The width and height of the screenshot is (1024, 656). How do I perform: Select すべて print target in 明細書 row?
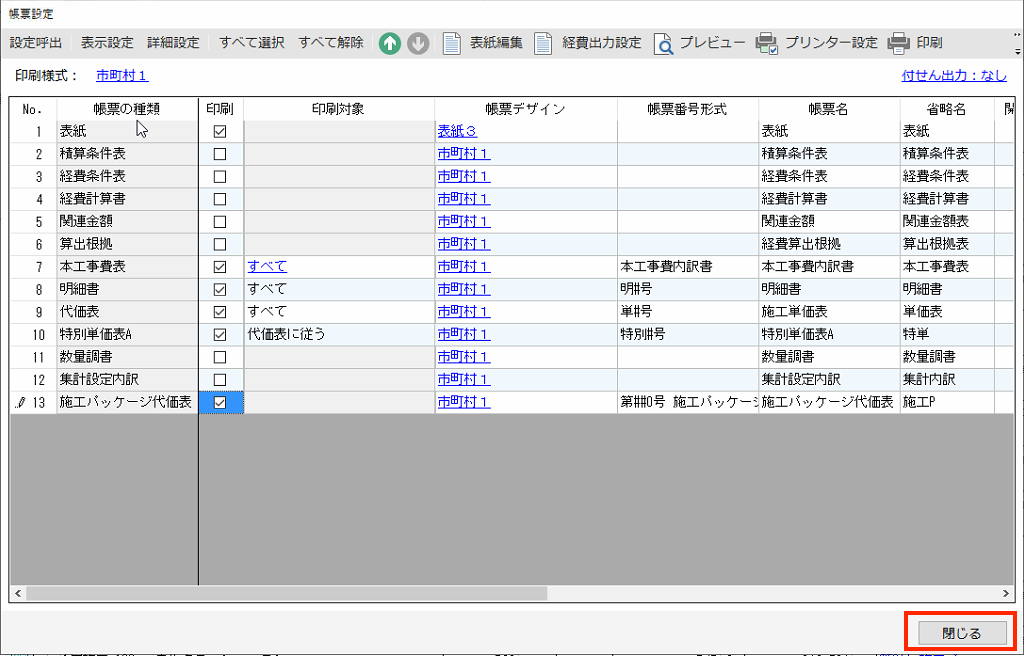[340, 289]
